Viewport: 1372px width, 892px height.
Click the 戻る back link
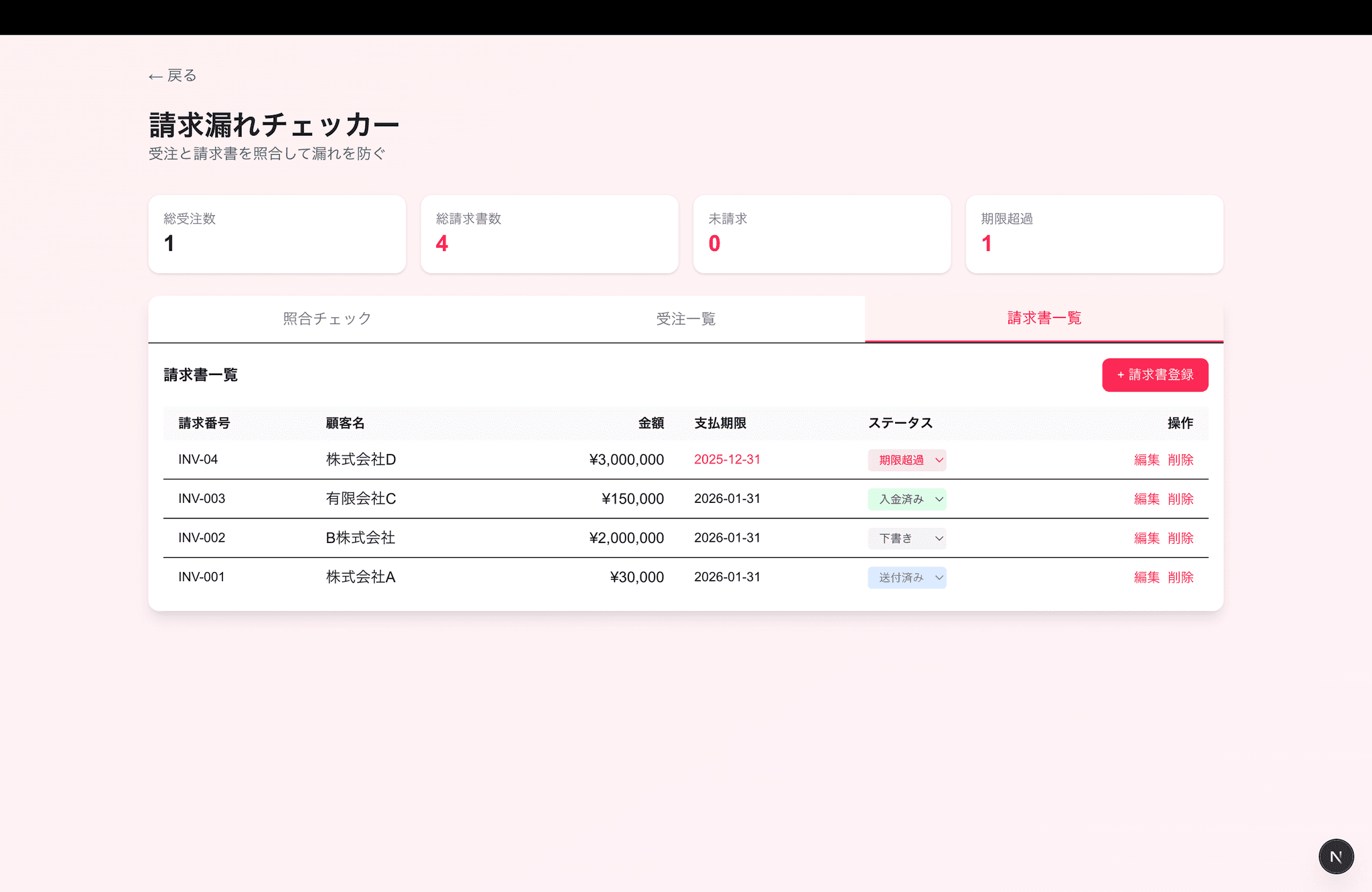[171, 75]
